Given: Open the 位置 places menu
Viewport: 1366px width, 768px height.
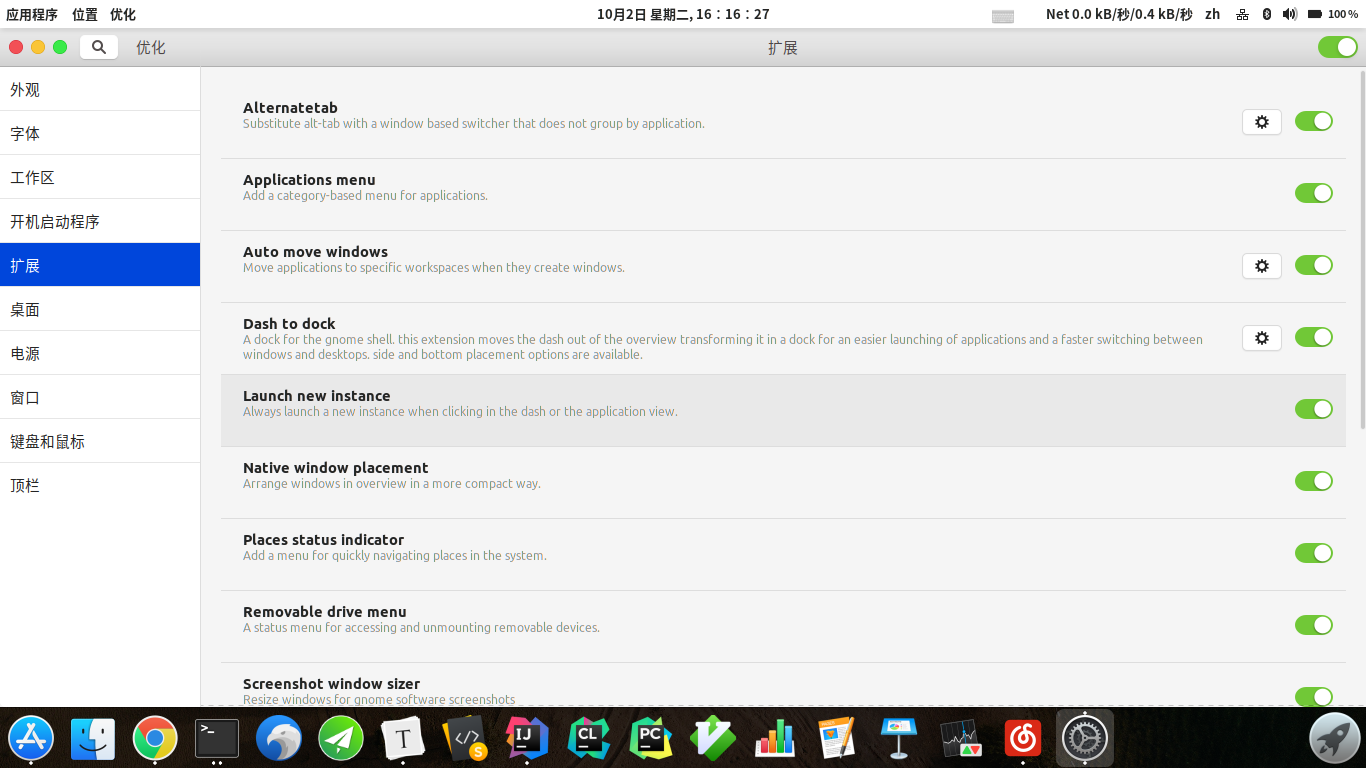Looking at the screenshot, I should [85, 14].
